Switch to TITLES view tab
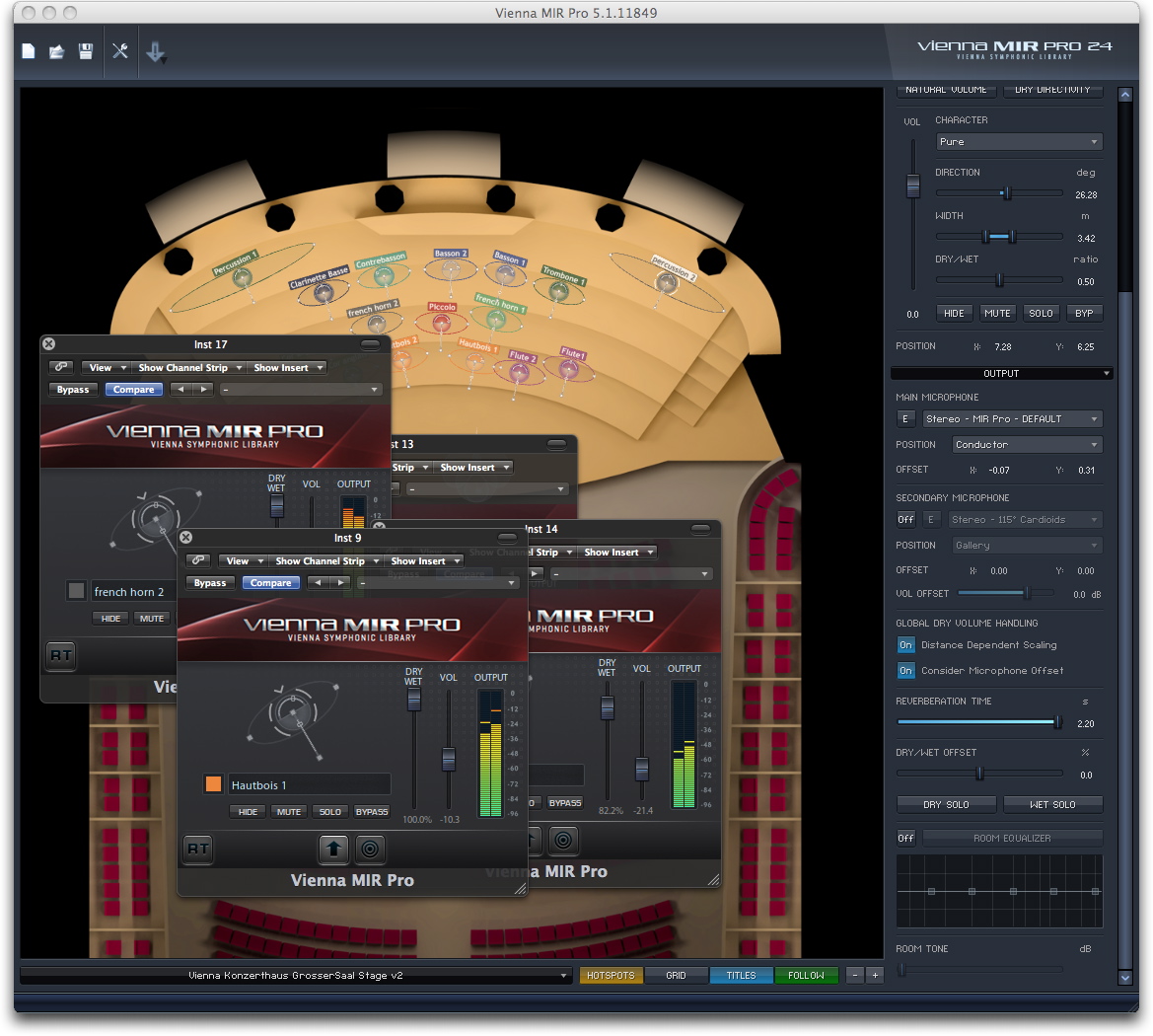Image resolution: width=1153 pixels, height=1036 pixels. coord(742,976)
